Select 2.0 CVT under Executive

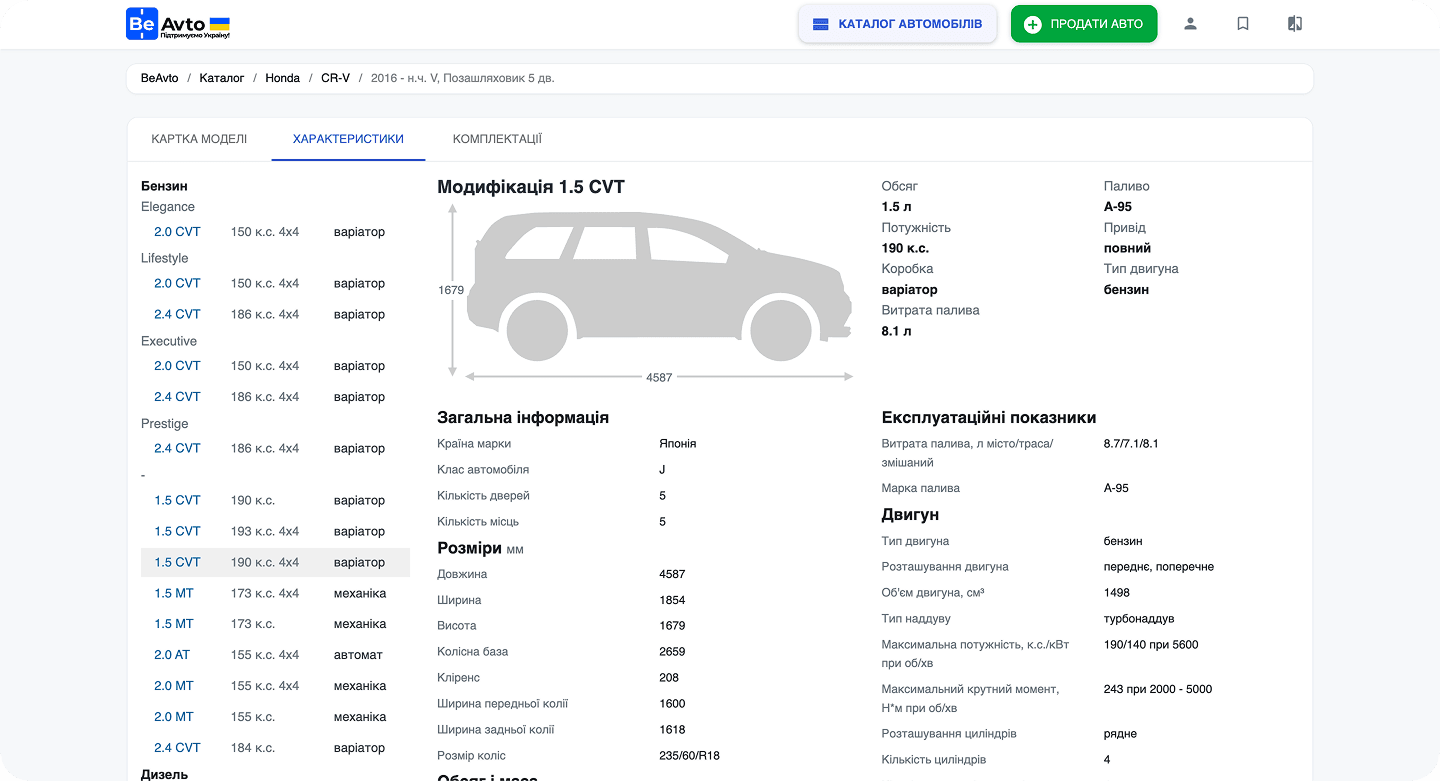pos(177,366)
